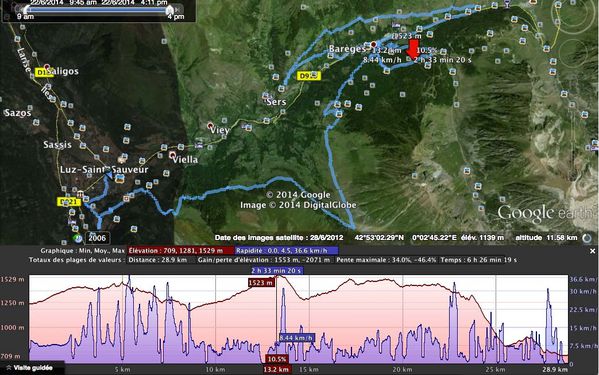Click the historical imagery clock icon

(x=78, y=239)
